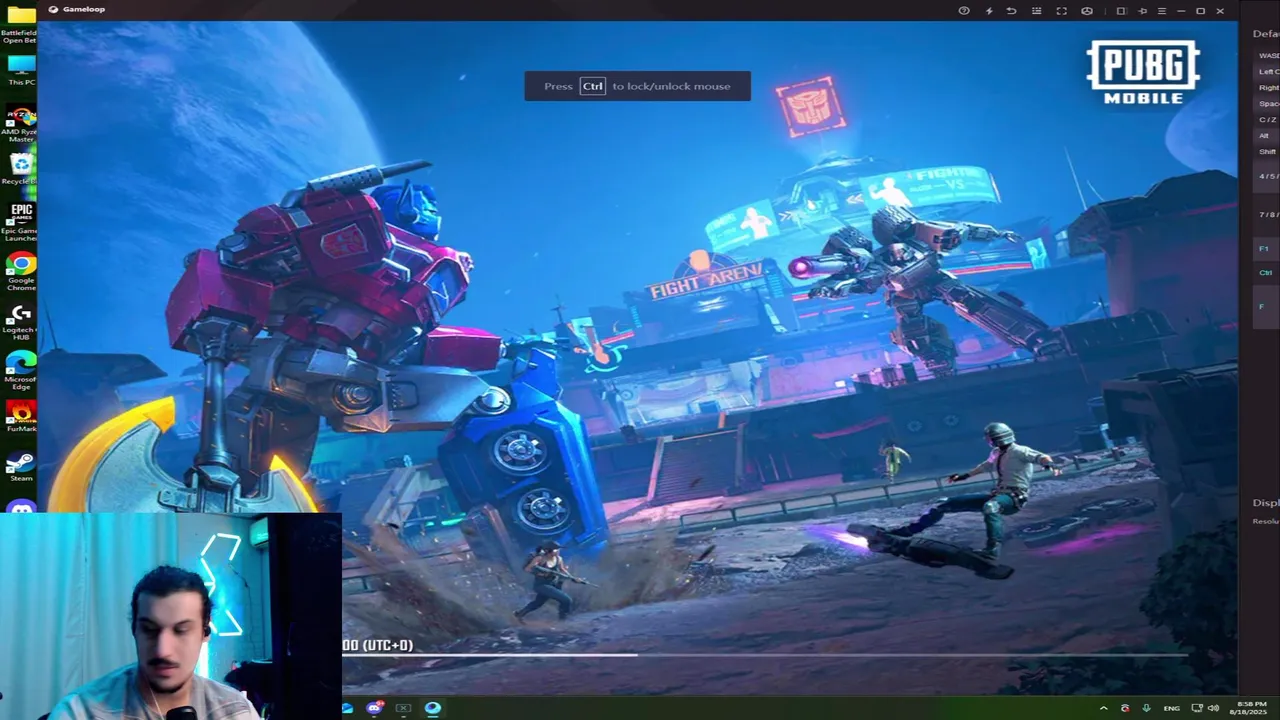Select the Shift key mapping entry
Viewport: 1280px width, 720px height.
(x=1268, y=152)
